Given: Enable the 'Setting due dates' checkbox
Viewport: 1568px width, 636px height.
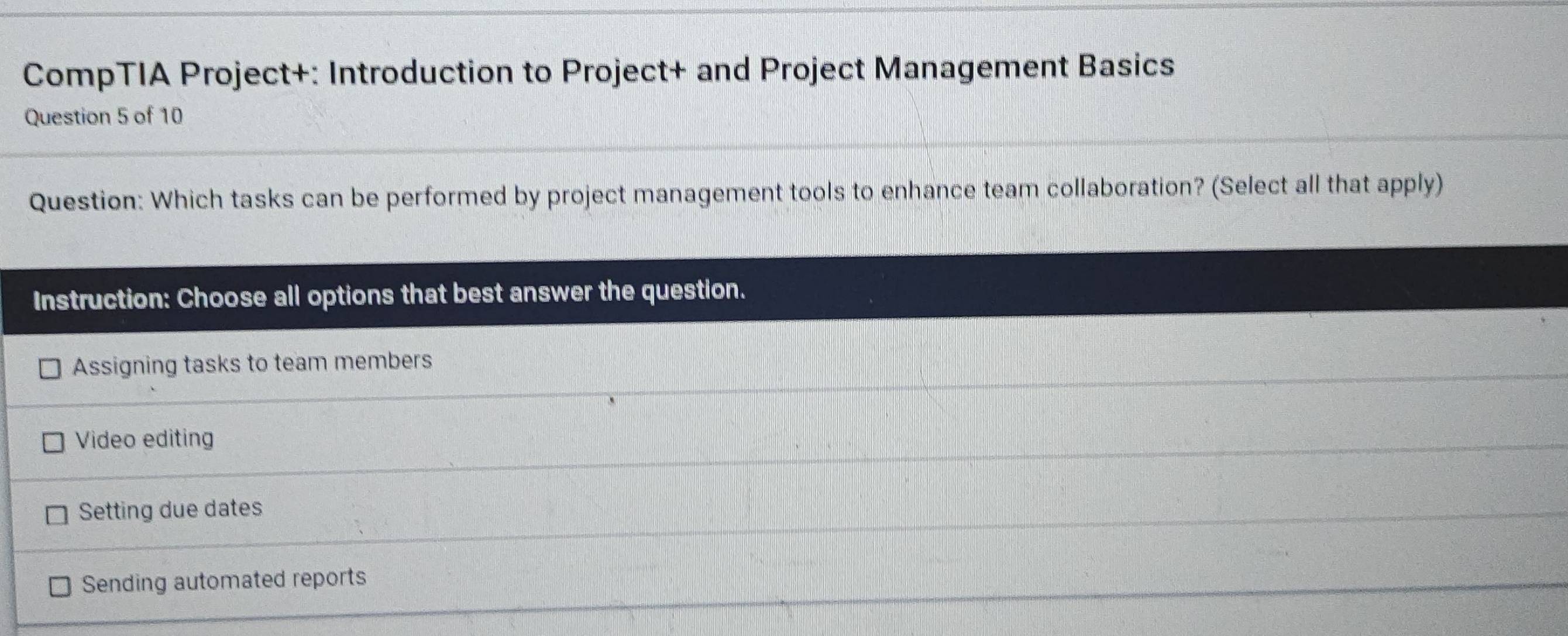Looking at the screenshot, I should pos(57,516).
